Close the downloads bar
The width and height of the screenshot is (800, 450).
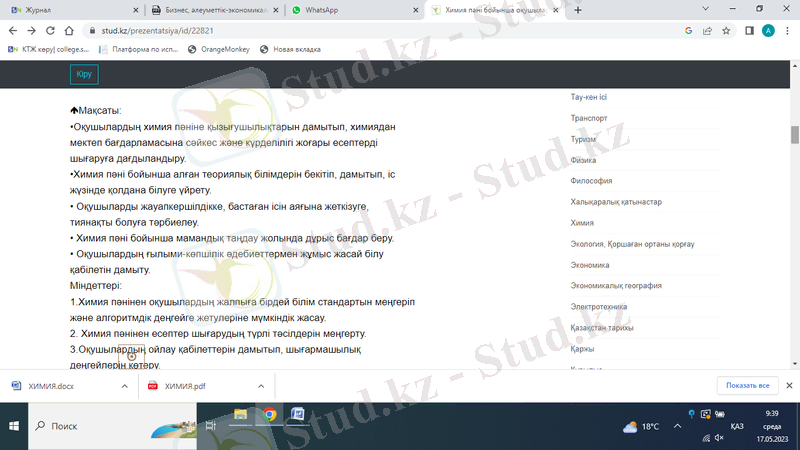coord(789,385)
